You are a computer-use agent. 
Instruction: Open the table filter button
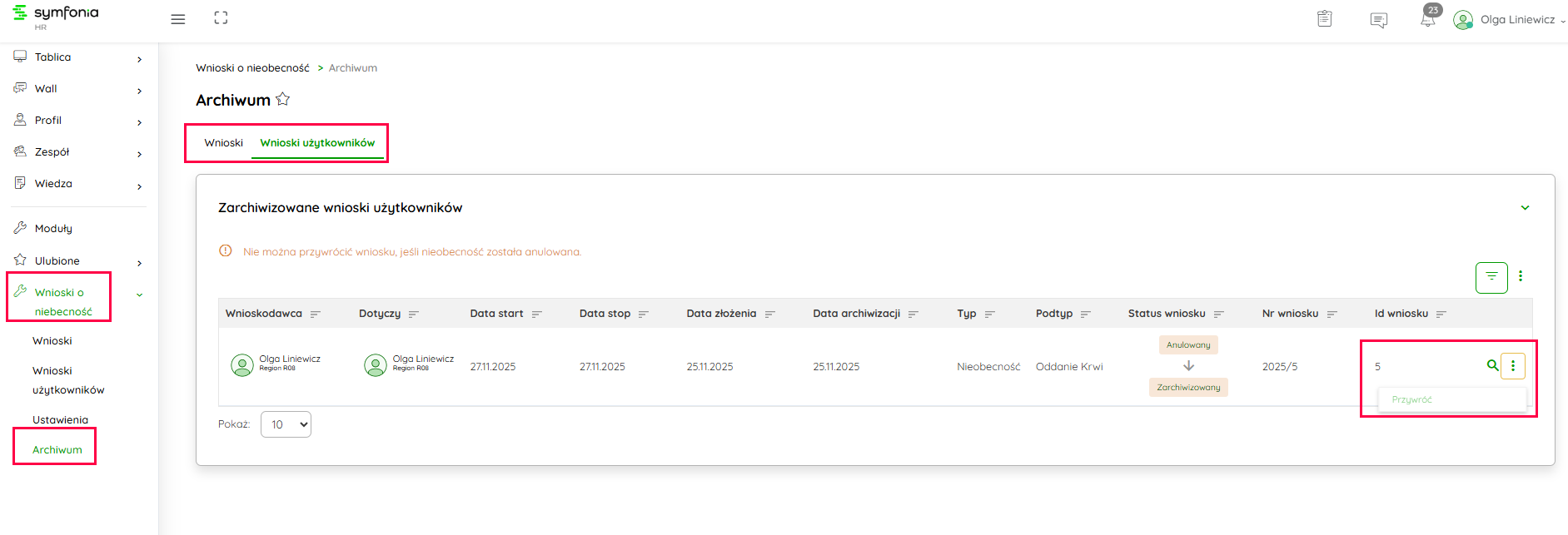pyautogui.click(x=1491, y=277)
